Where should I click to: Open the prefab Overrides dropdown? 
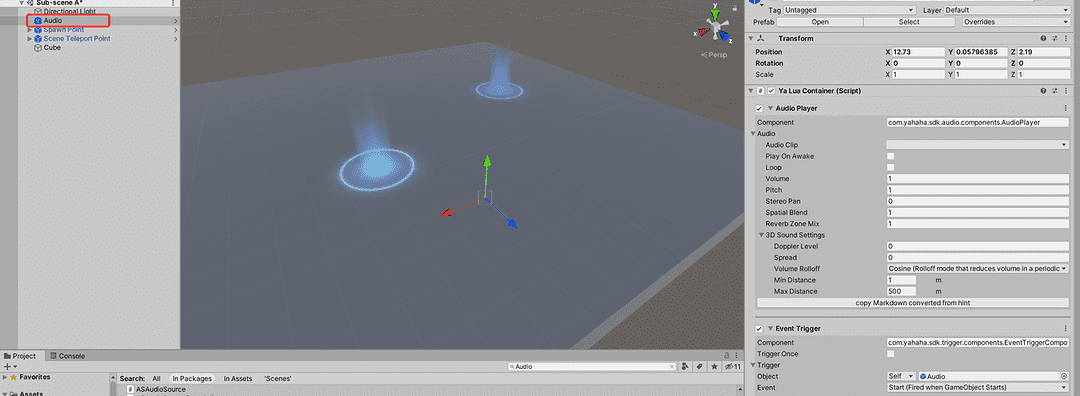coord(1015,22)
